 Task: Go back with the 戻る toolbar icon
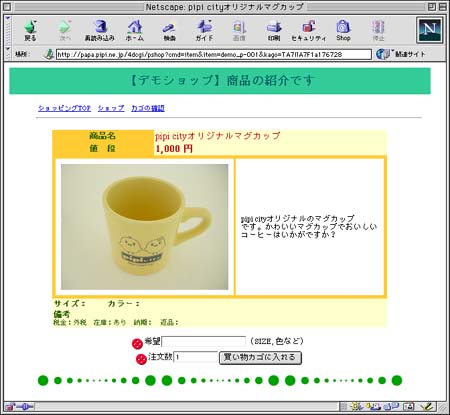coord(30,31)
